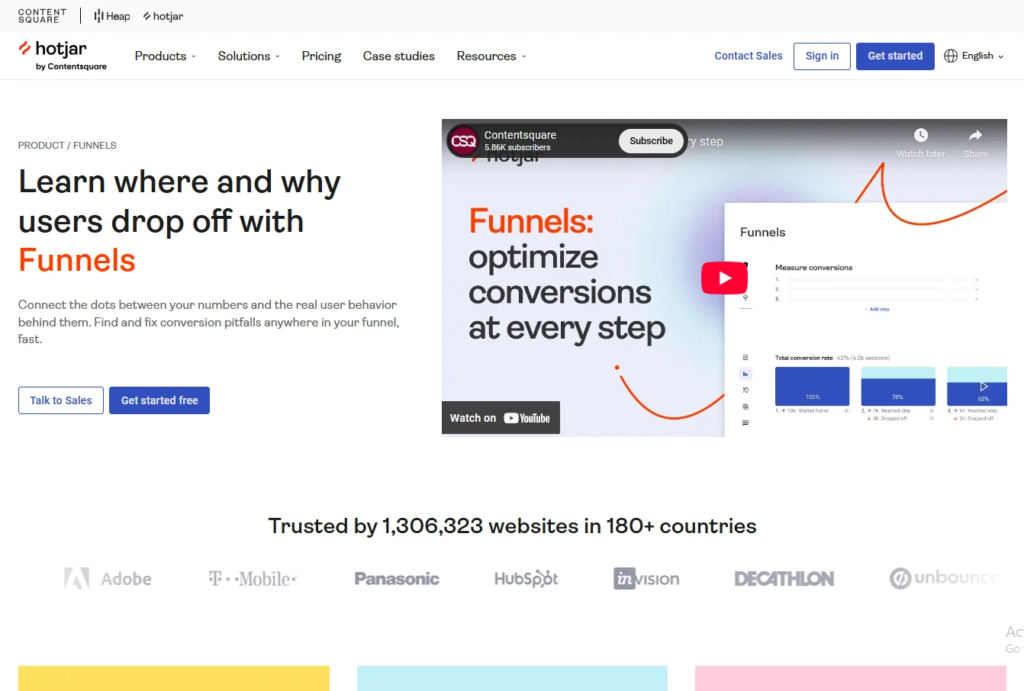Click the Unbounce logo
This screenshot has width=1024, height=691.
click(x=944, y=578)
